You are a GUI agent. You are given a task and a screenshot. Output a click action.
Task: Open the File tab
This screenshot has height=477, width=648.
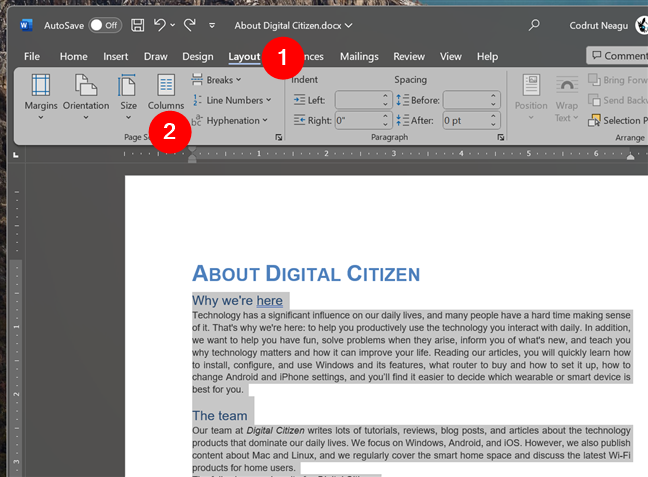coord(32,56)
